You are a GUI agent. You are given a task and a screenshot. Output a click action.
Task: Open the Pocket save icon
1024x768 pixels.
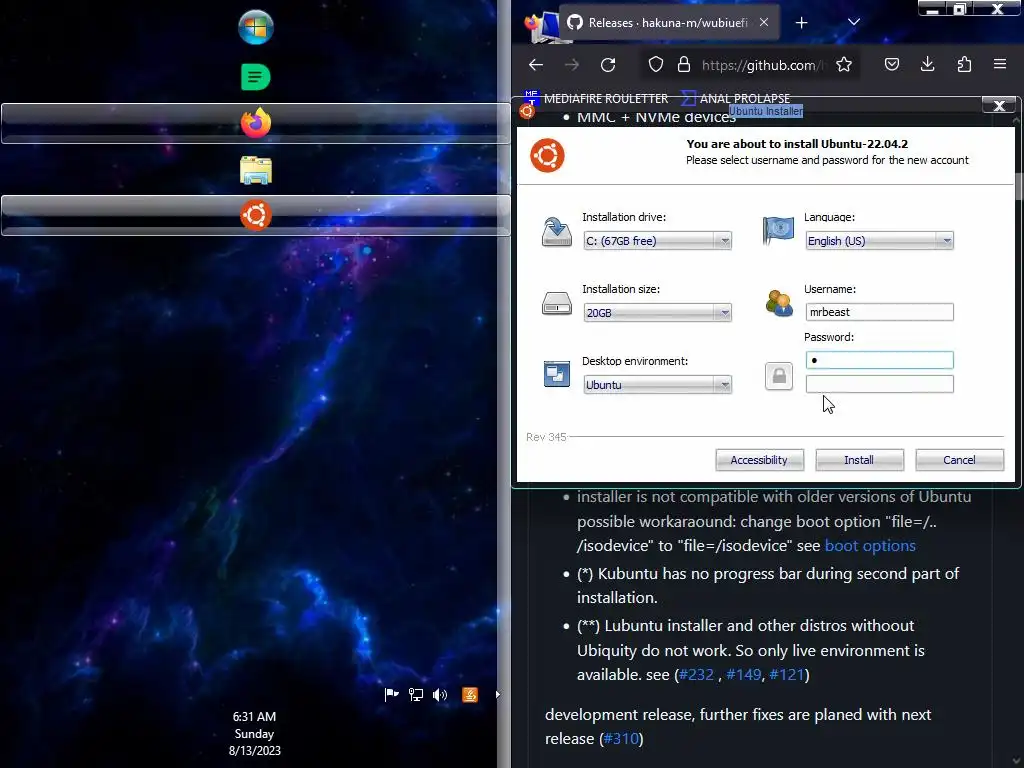[891, 65]
